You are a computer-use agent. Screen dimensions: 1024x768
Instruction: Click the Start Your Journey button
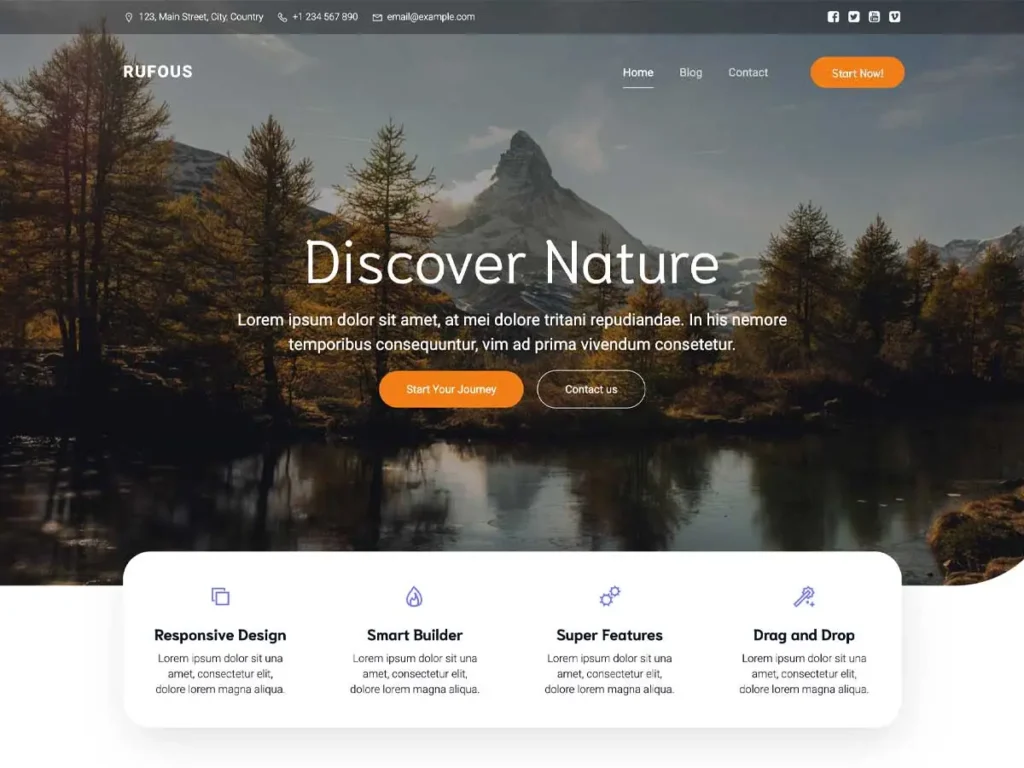pos(451,389)
